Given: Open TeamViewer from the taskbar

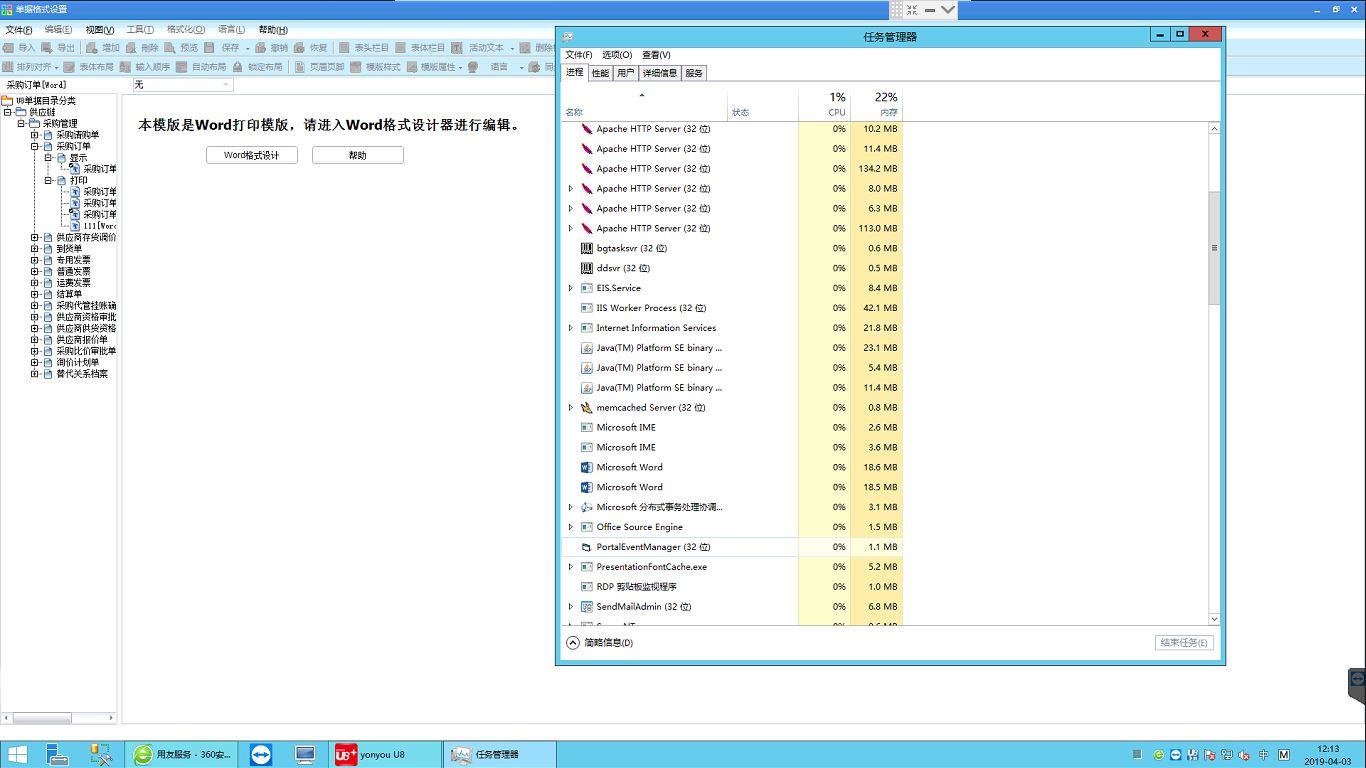Looking at the screenshot, I should coord(261,755).
